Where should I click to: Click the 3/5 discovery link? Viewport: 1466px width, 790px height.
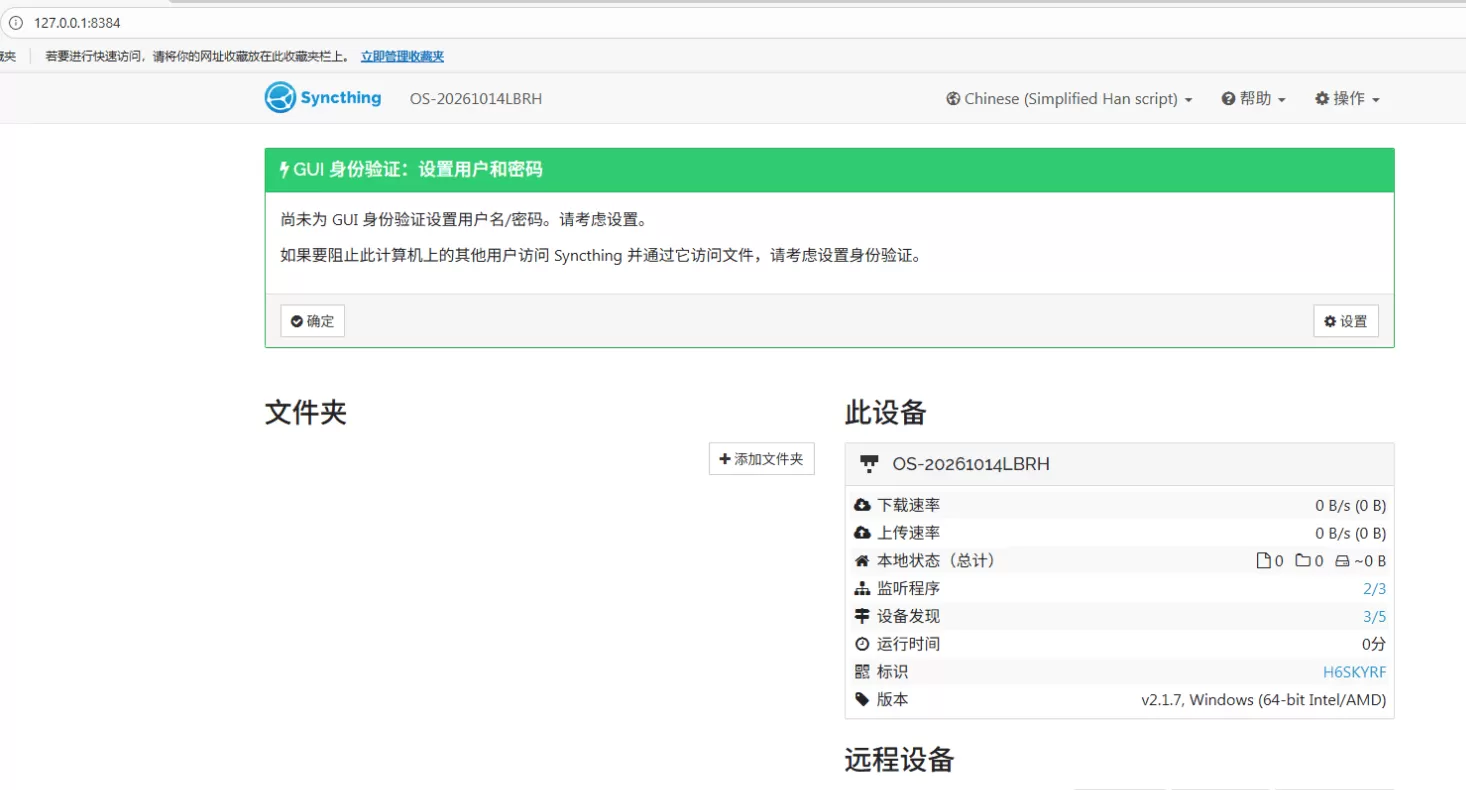pos(1375,616)
